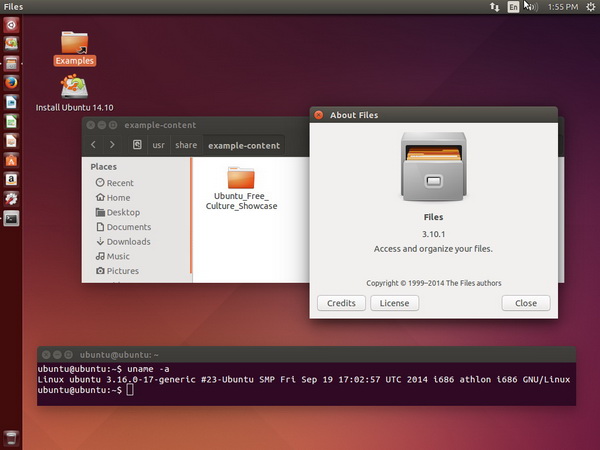Click the Credits button
Viewport: 600px width, 450px height.
(341, 303)
